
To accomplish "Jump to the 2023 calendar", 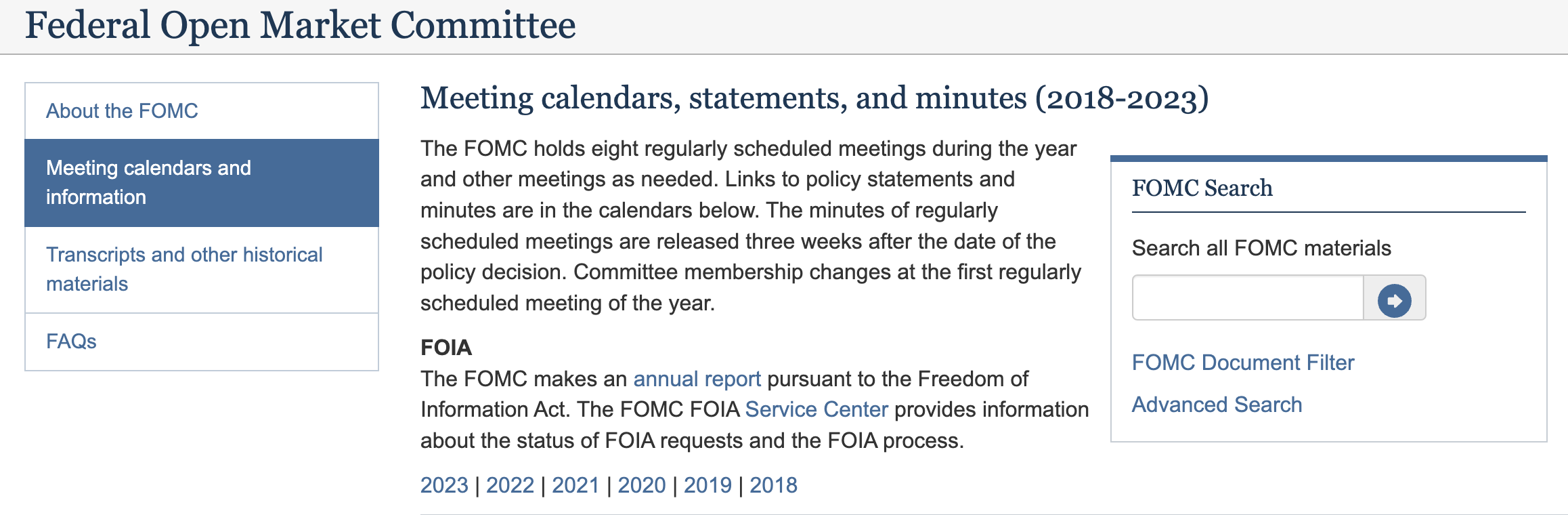I will [444, 485].
